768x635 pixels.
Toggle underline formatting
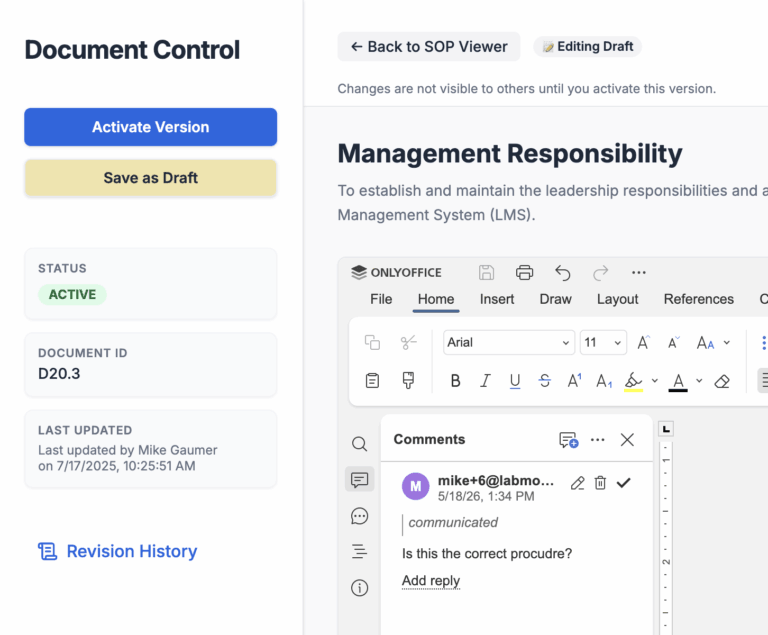pos(515,381)
